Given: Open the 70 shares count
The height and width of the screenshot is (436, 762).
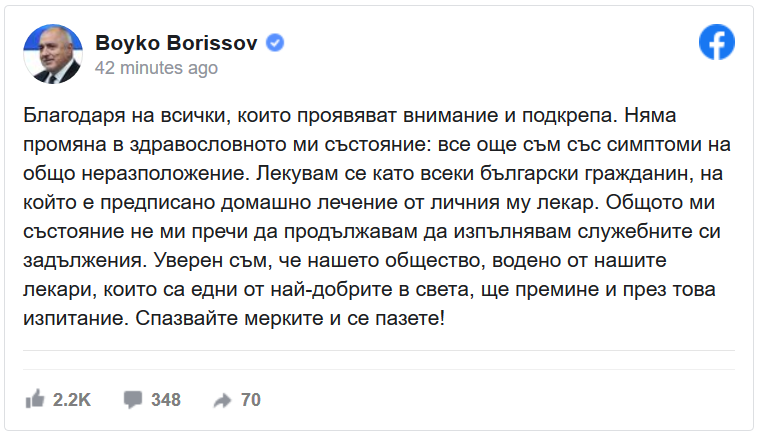Looking at the screenshot, I should pyautogui.click(x=251, y=400).
